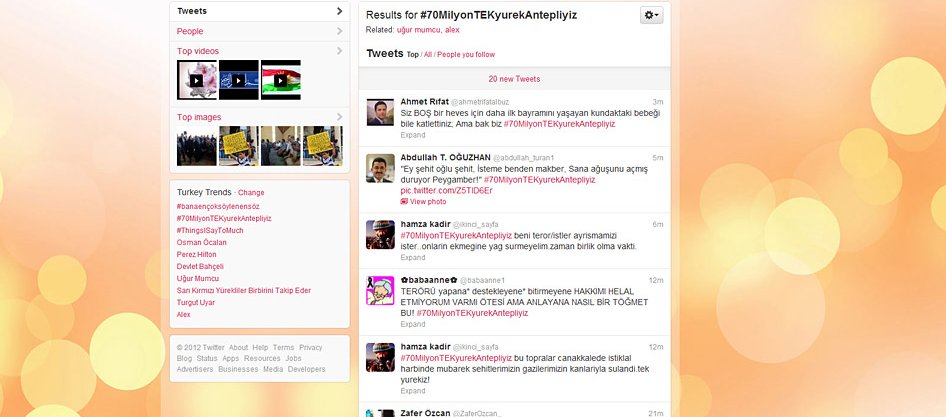Image resolution: width=946 pixels, height=417 pixels.
Task: Expand Ahmet Rıfat's tweet
Action: [x=413, y=135]
